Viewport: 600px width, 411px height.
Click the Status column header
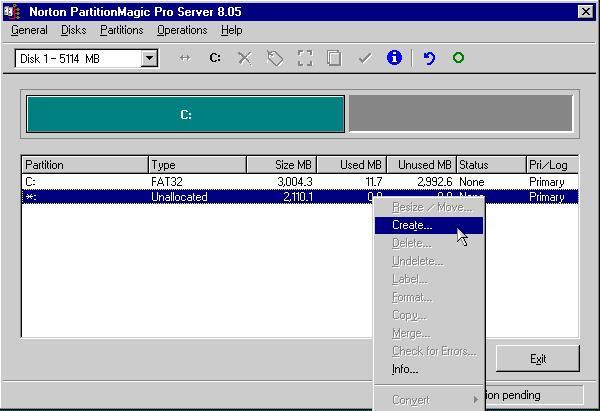(x=491, y=165)
